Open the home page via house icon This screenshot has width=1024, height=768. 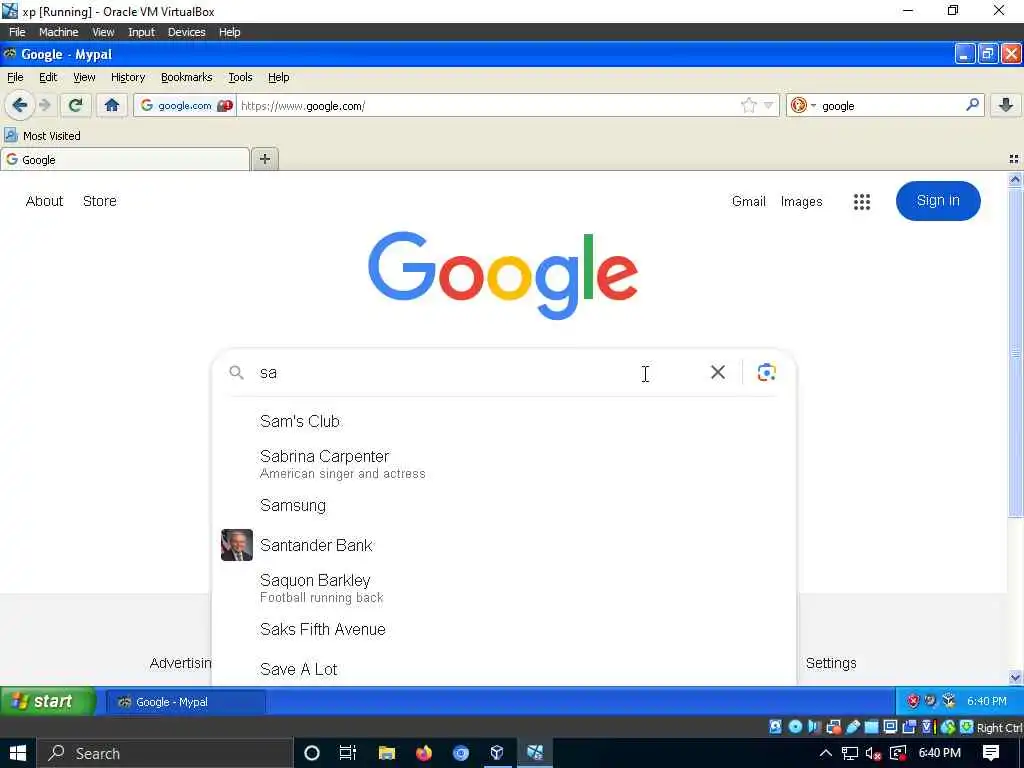click(112, 105)
